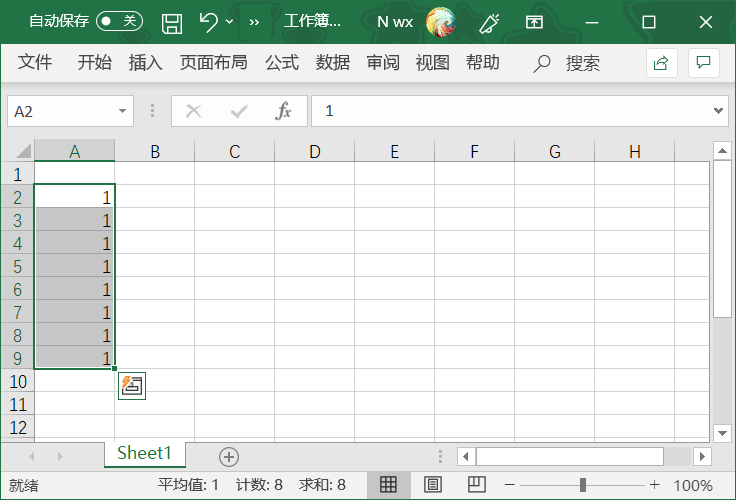Click horizontal scrollbar right arrow
This screenshot has width=736, height=500.
[x=702, y=456]
